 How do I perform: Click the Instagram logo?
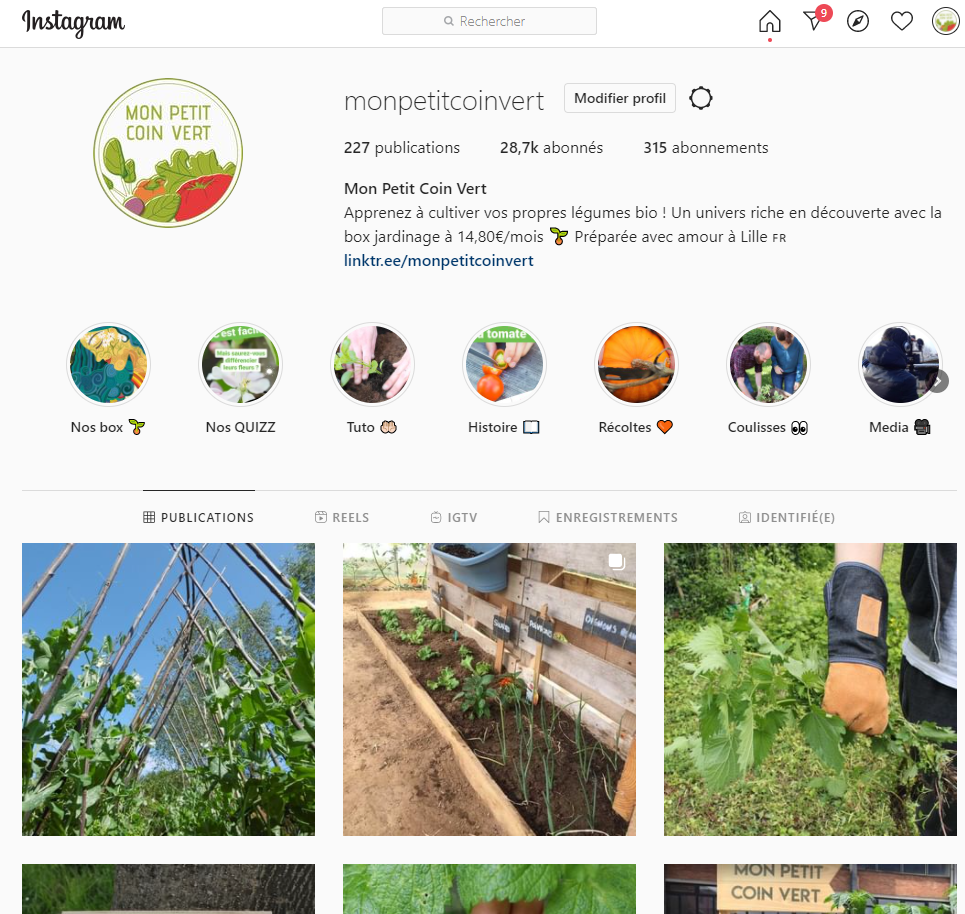pos(73,22)
